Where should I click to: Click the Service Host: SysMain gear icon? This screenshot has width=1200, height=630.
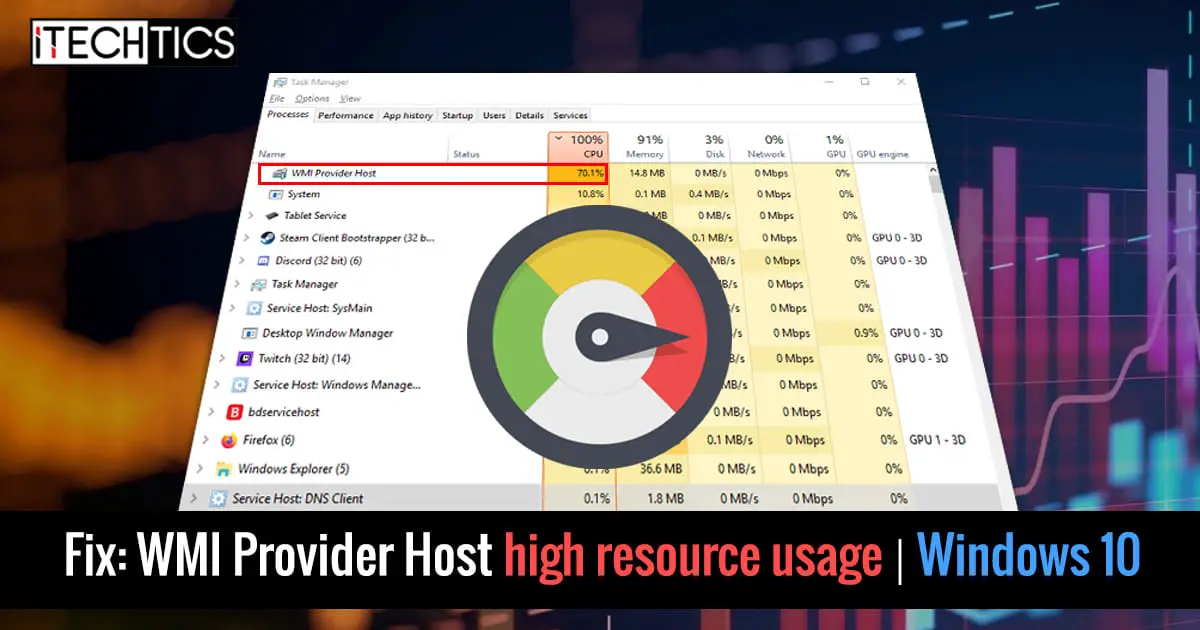(x=254, y=308)
